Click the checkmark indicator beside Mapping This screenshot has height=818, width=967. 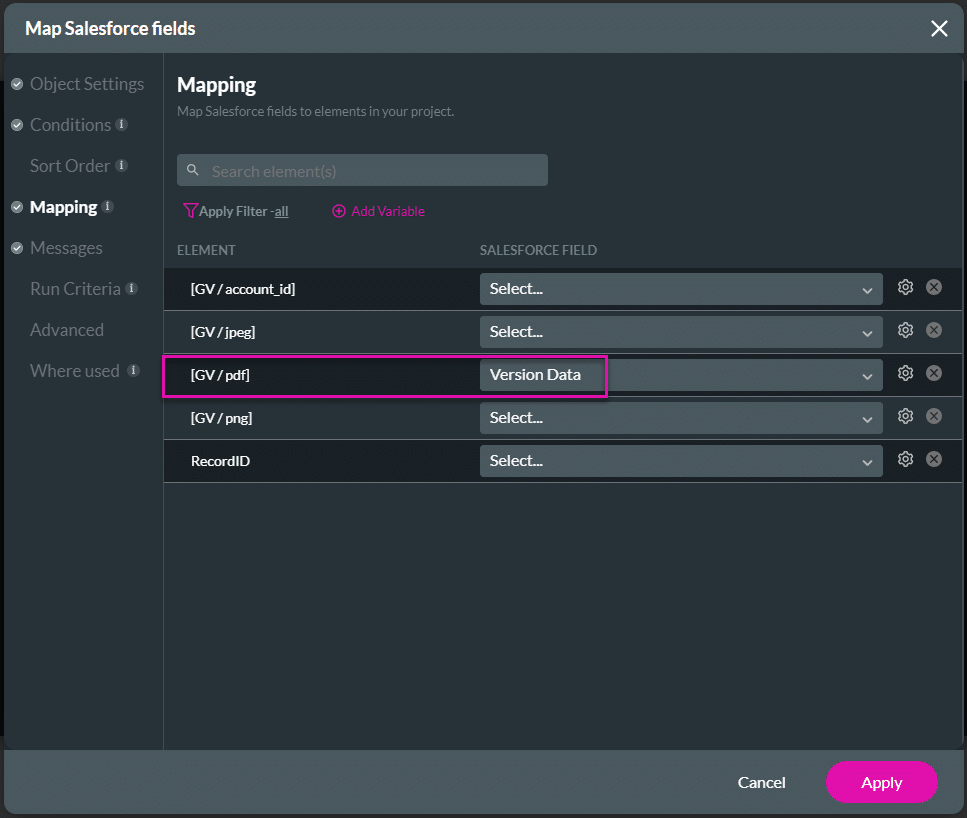(x=17, y=206)
